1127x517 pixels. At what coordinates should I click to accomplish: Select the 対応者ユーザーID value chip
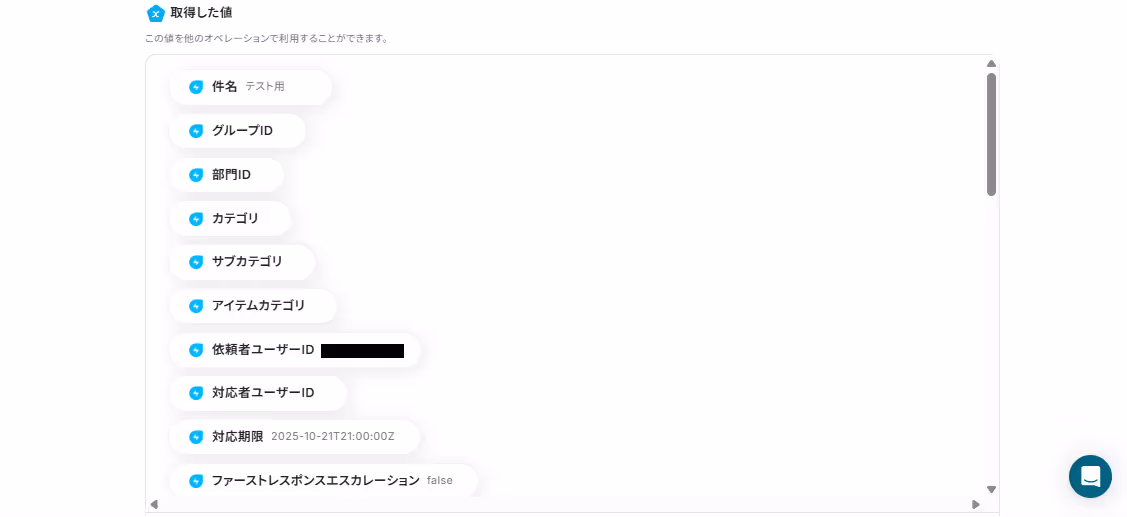pyautogui.click(x=258, y=393)
